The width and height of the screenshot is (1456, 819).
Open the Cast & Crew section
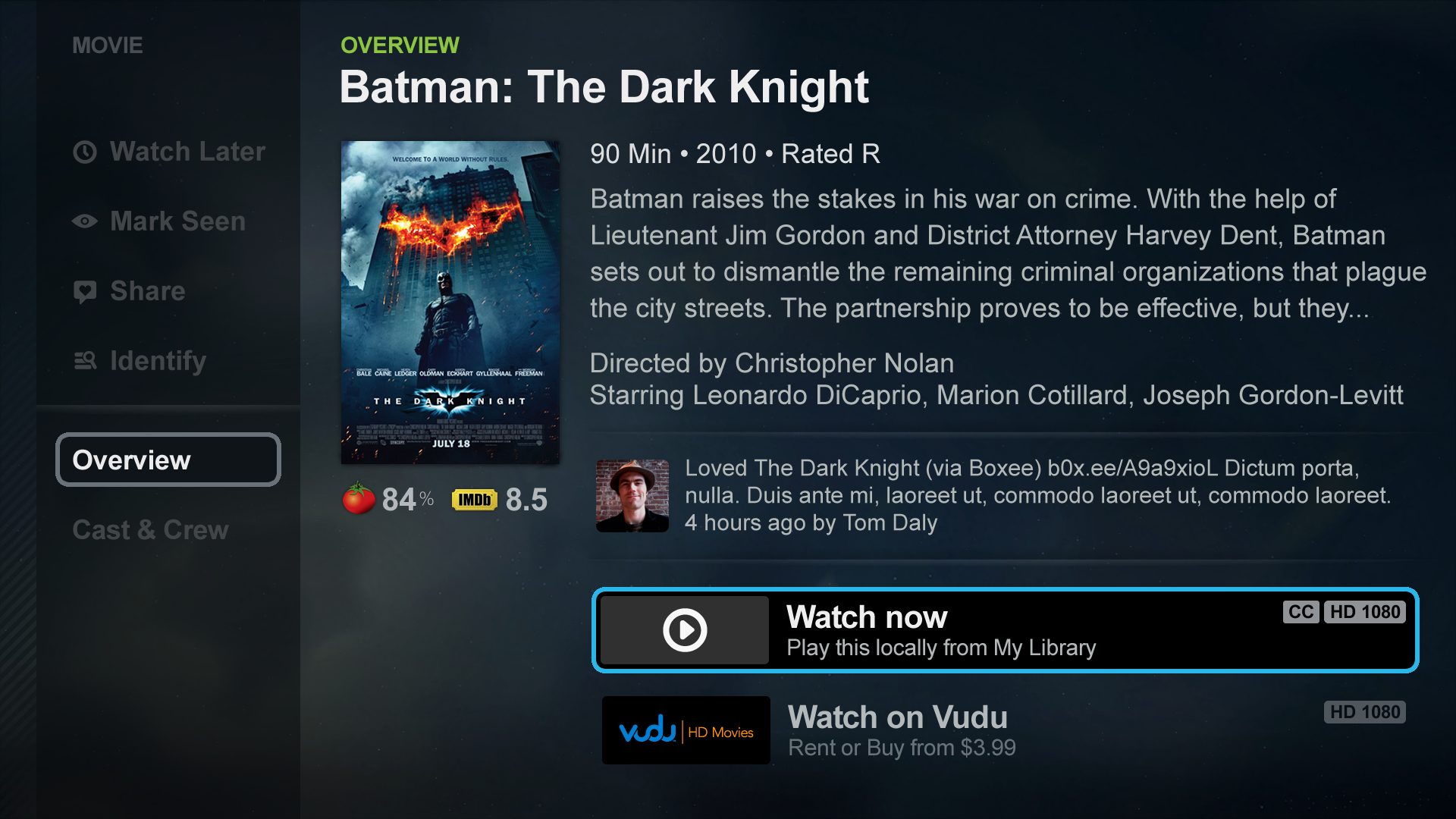click(150, 530)
